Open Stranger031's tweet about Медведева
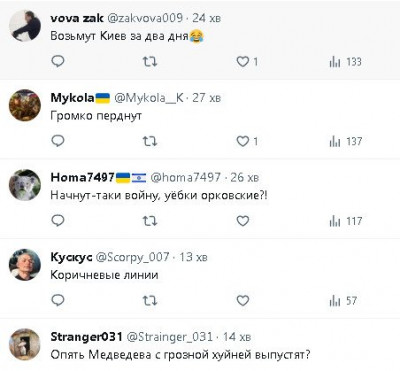This screenshot has width=400, height=371. pyautogui.click(x=180, y=355)
